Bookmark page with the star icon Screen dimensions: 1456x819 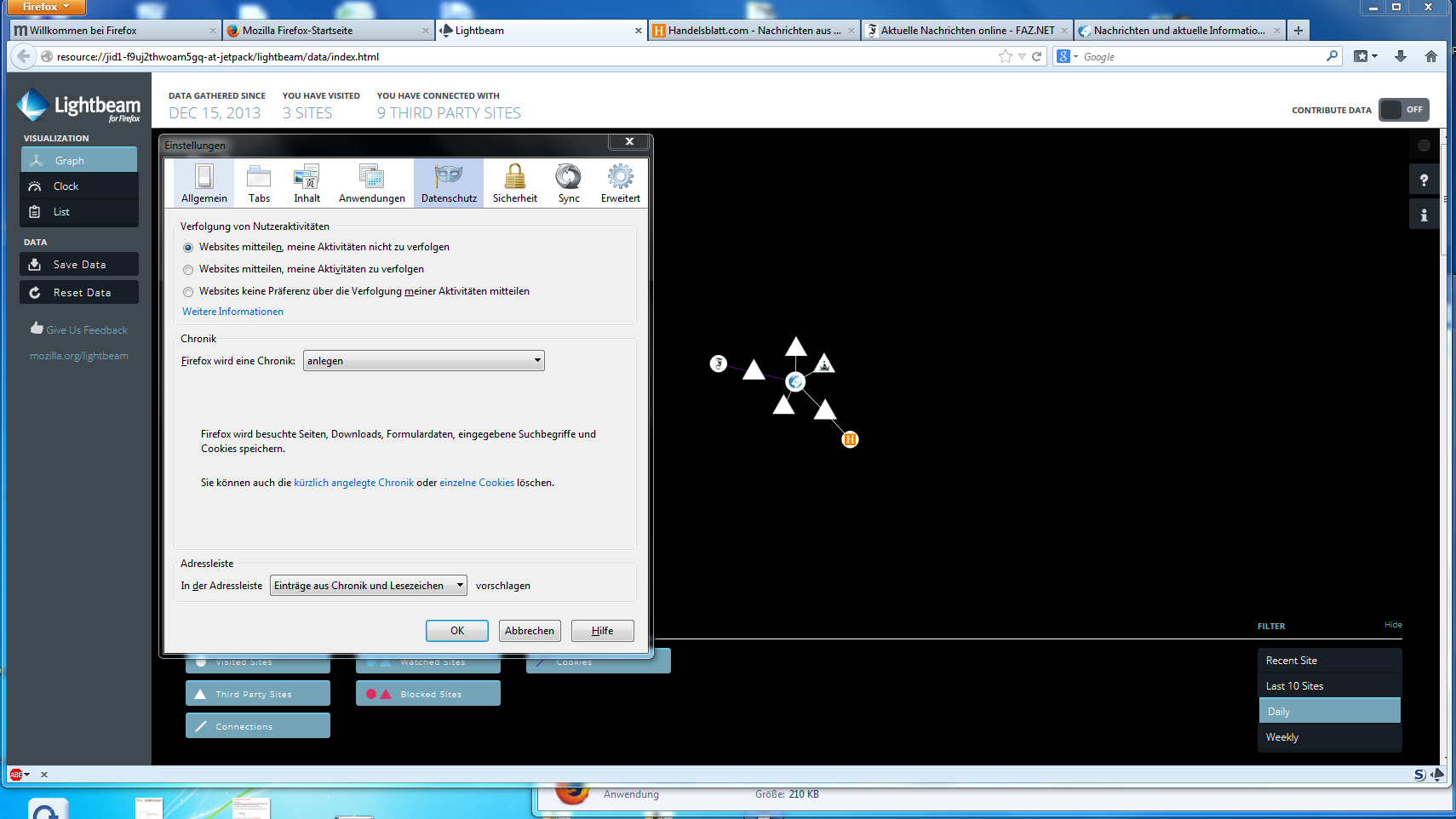1006,56
